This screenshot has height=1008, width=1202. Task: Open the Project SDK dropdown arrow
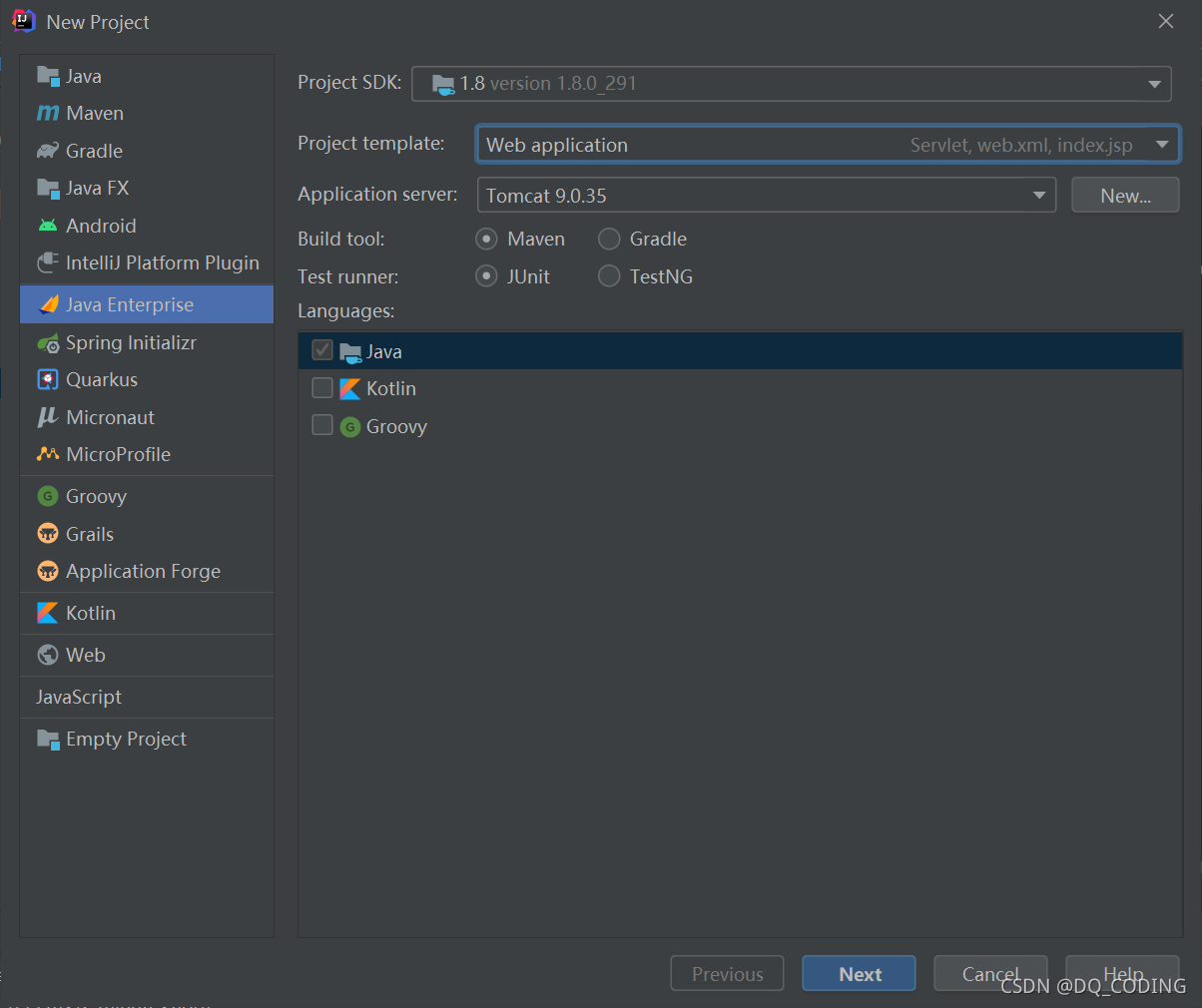1155,84
